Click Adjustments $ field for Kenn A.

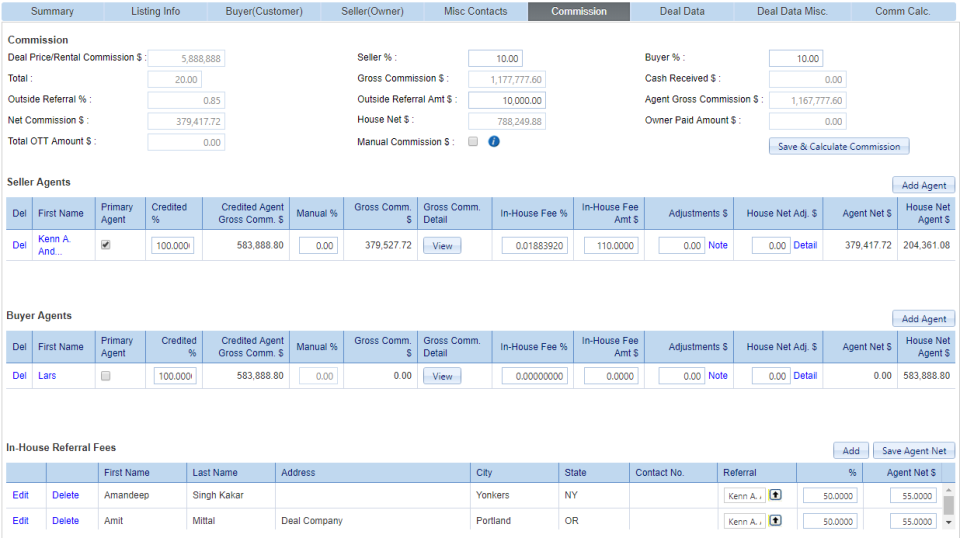[x=681, y=245]
